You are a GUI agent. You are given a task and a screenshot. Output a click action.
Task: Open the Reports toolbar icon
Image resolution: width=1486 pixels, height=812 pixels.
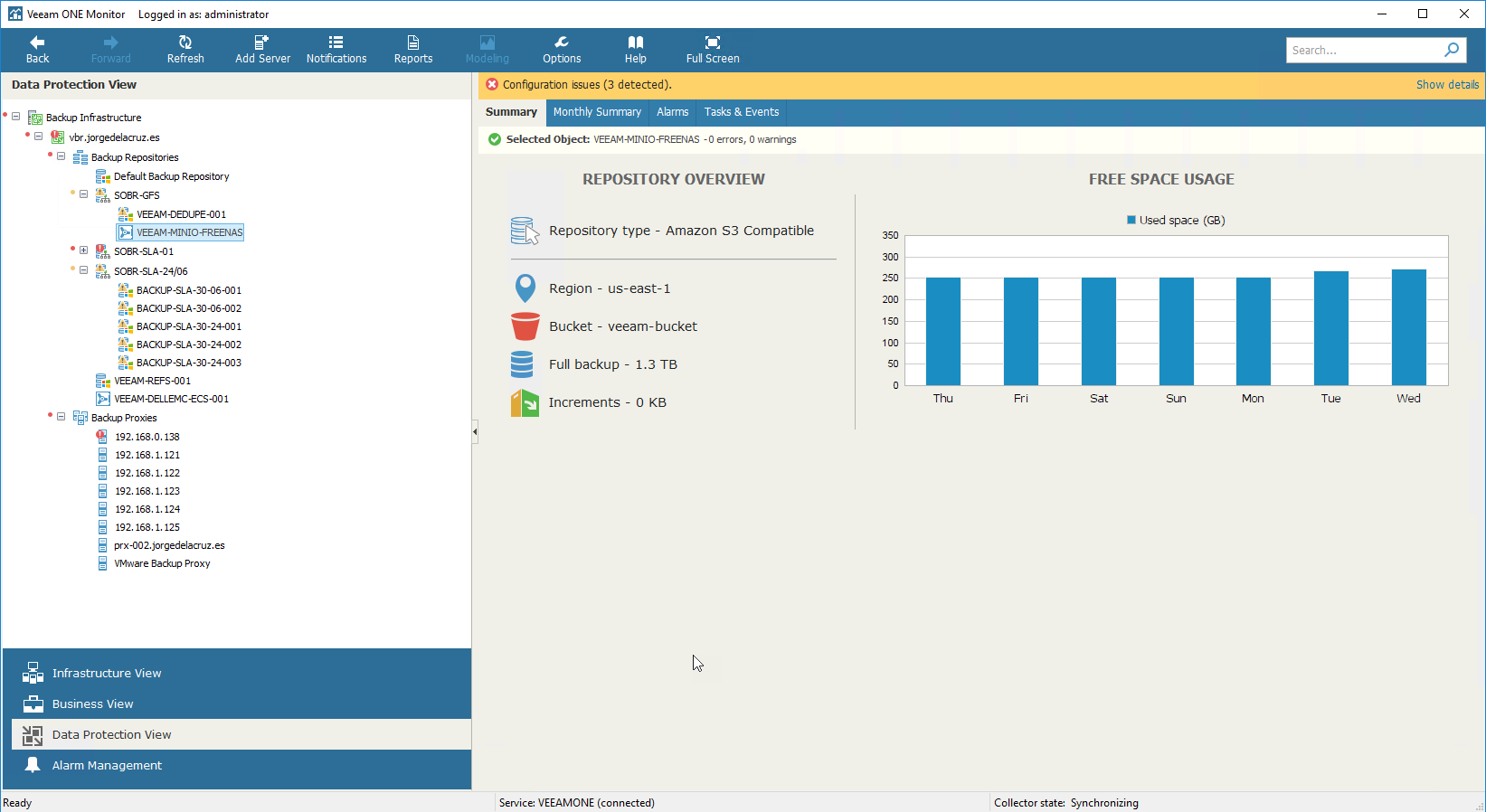pyautogui.click(x=413, y=42)
